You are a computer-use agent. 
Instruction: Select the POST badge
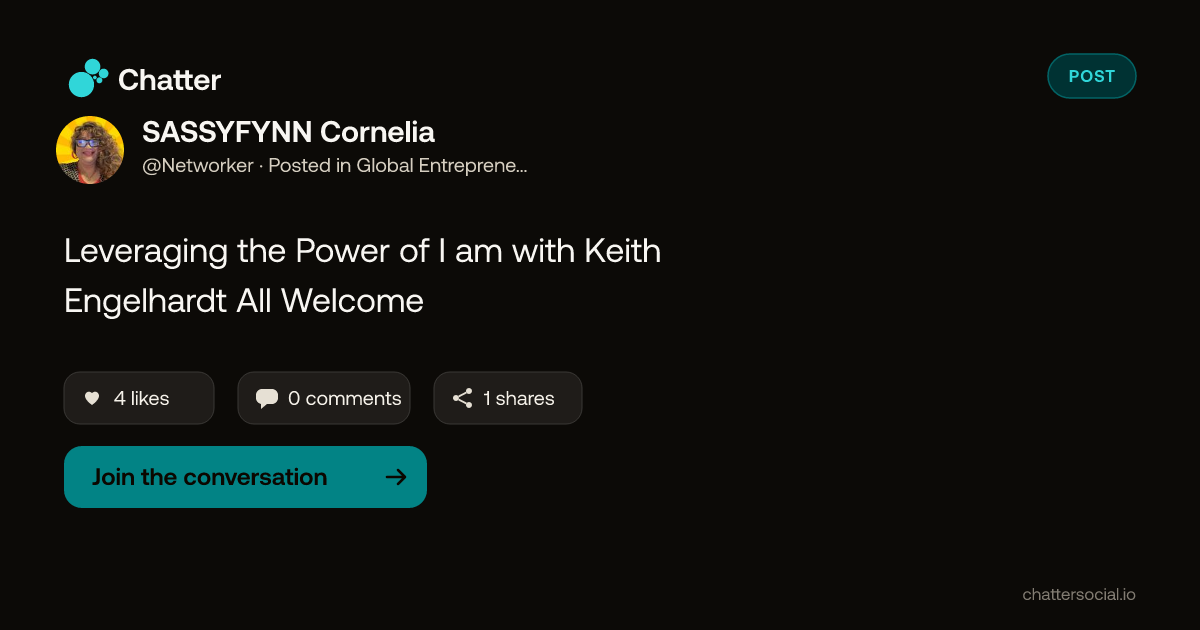click(x=1092, y=76)
